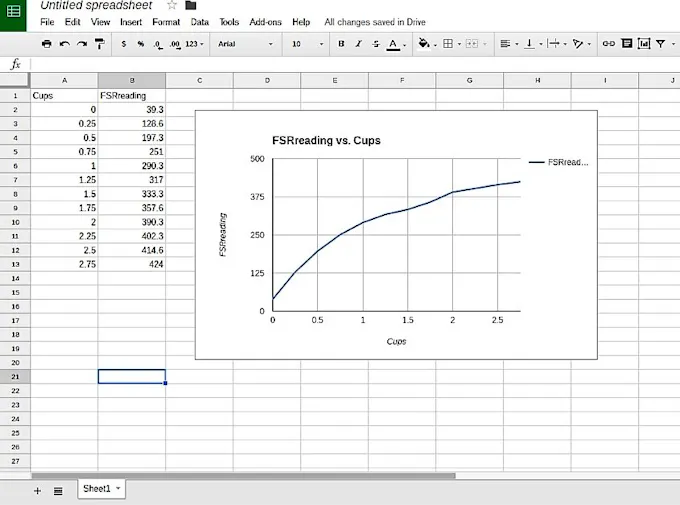Viewport: 680px width, 505px height.
Task: Select cell containing Cups
Action: (64, 95)
